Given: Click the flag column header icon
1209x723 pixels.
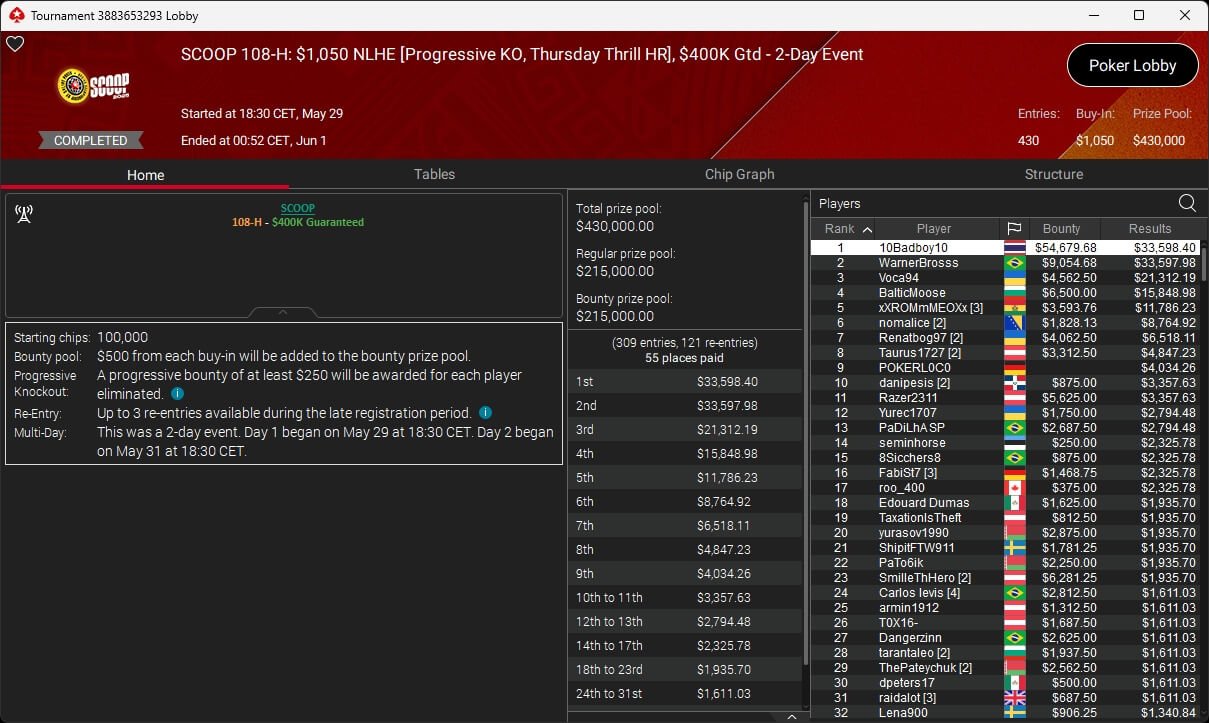Looking at the screenshot, I should click(x=1013, y=229).
